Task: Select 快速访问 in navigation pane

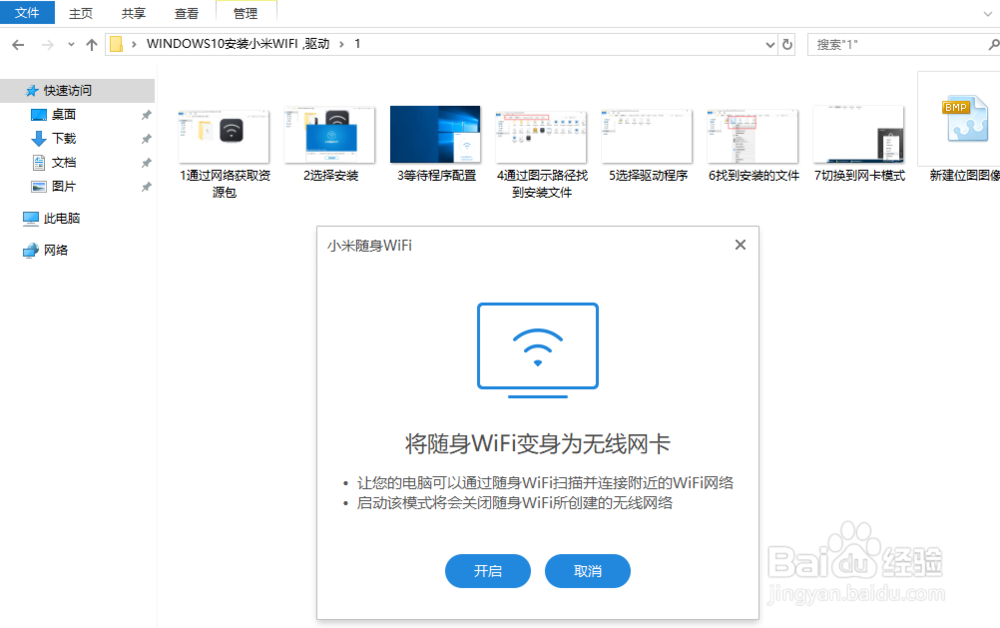Action: (x=77, y=91)
